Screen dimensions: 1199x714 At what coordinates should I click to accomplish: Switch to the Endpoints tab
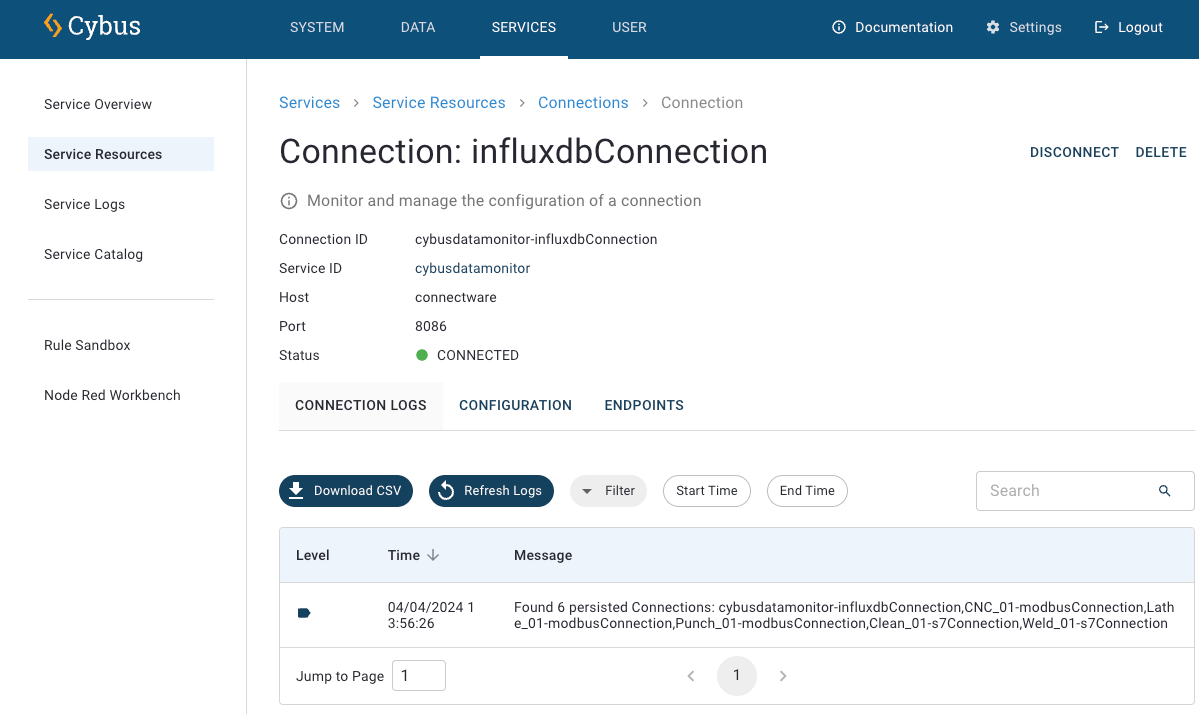pos(644,405)
